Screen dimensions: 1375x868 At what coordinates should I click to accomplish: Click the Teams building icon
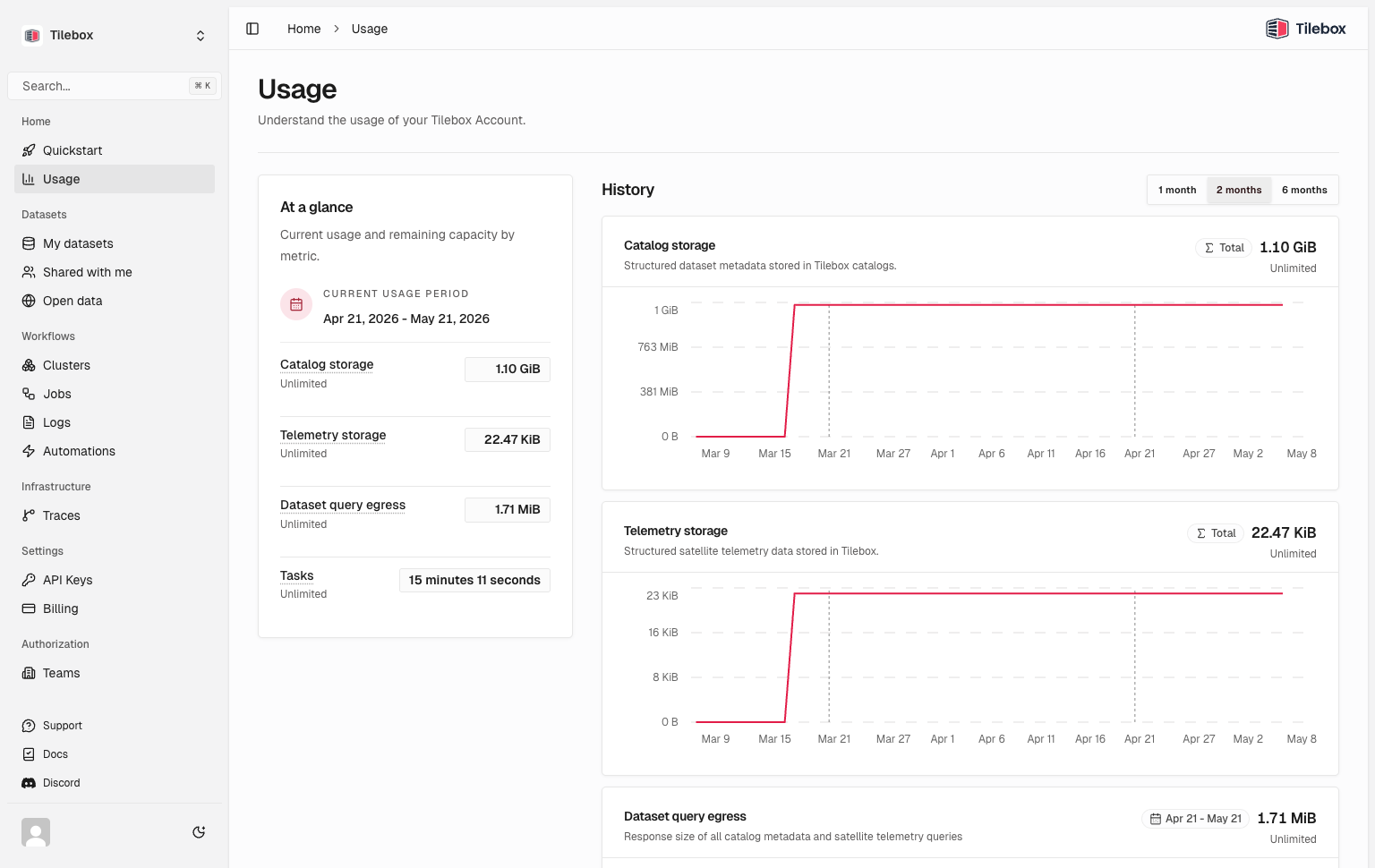29,673
